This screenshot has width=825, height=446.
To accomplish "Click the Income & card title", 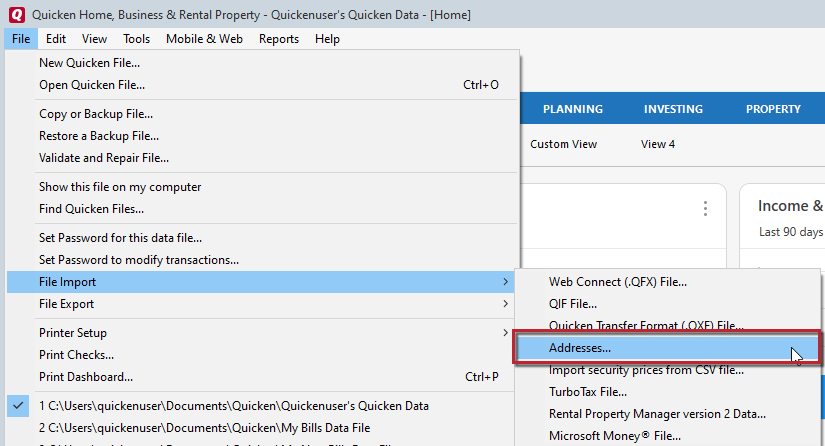I will (x=790, y=206).
